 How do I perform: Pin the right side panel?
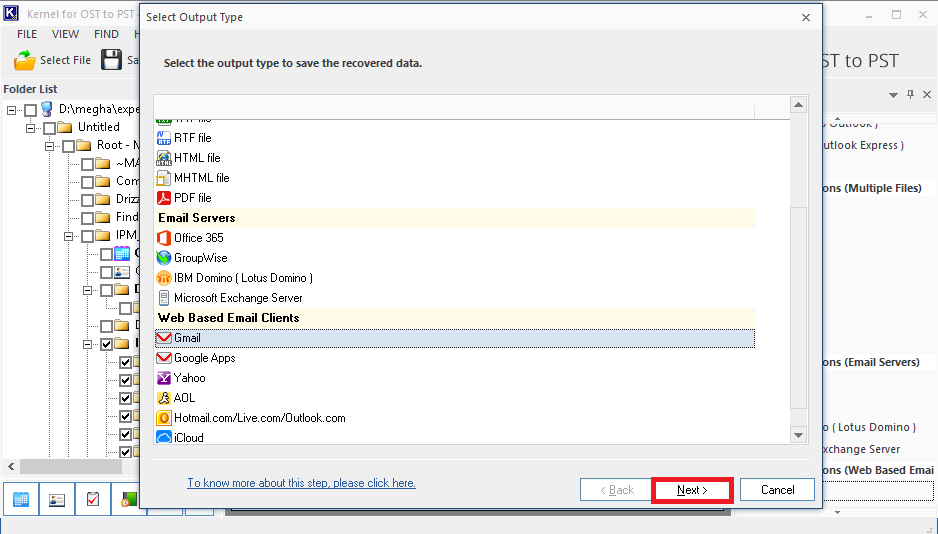(910, 94)
